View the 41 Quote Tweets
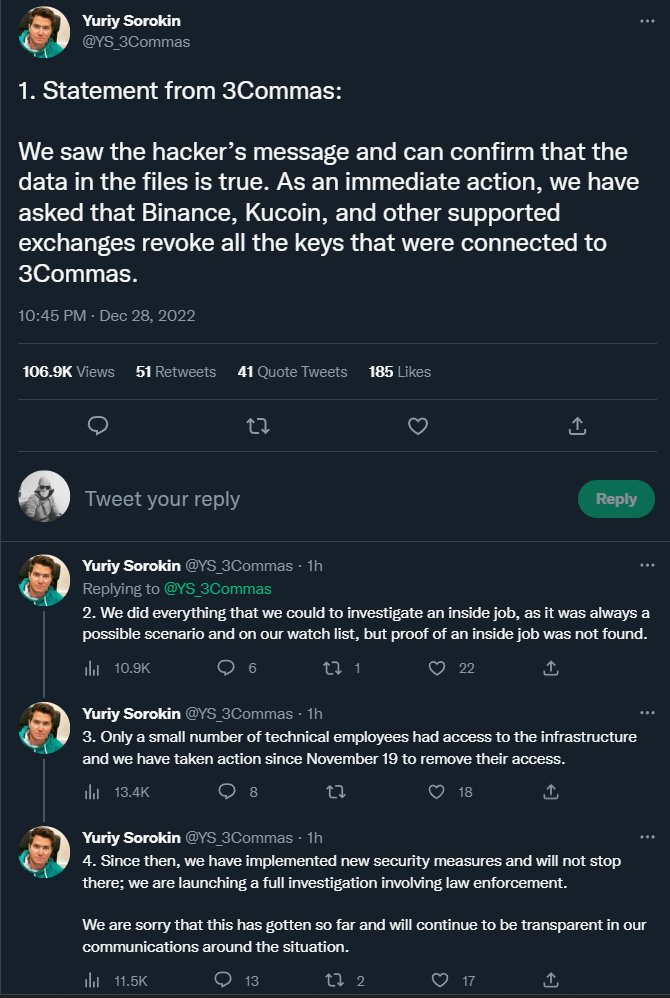Viewport: 670px width, 998px height. (x=292, y=372)
